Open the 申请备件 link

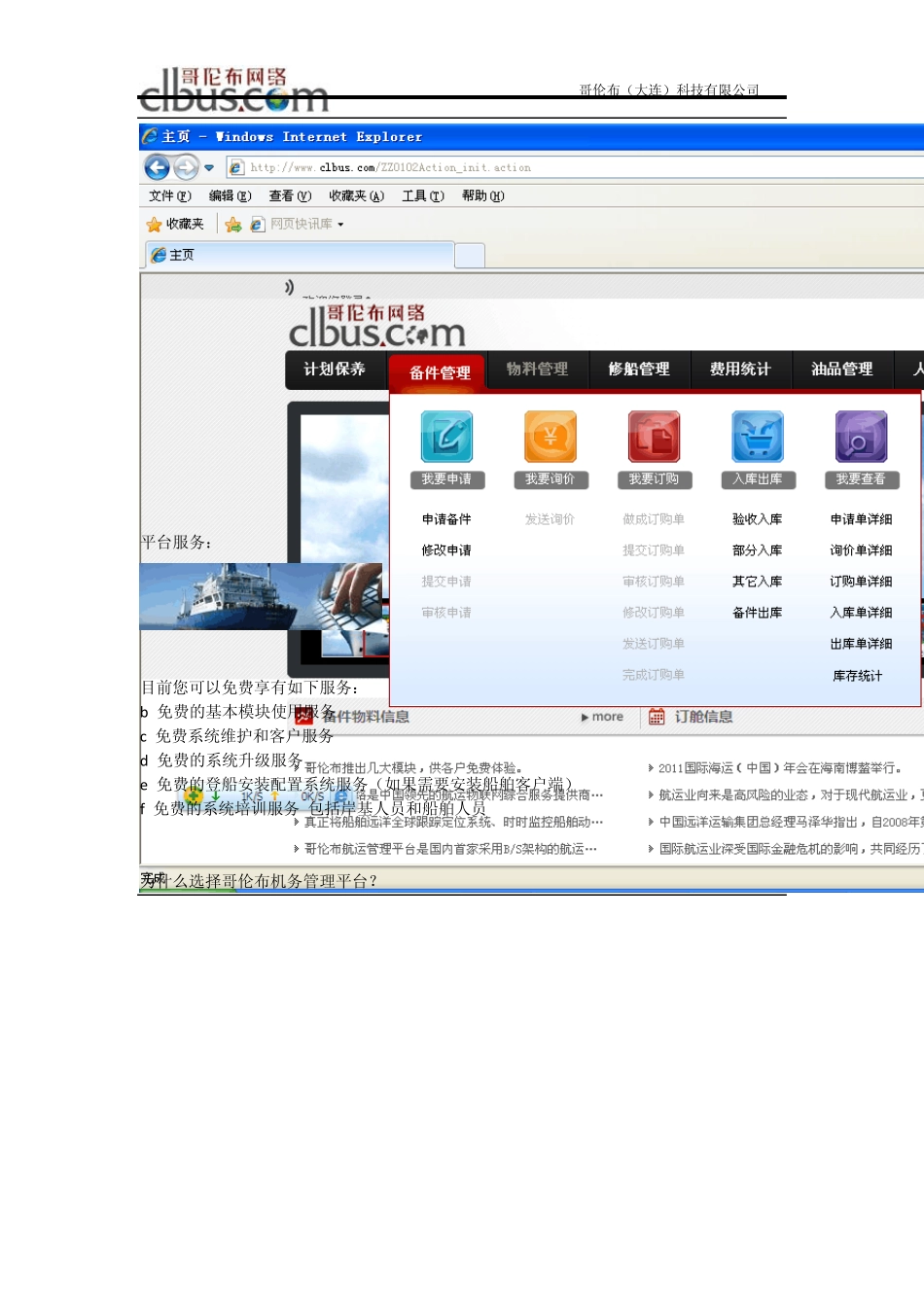(446, 519)
